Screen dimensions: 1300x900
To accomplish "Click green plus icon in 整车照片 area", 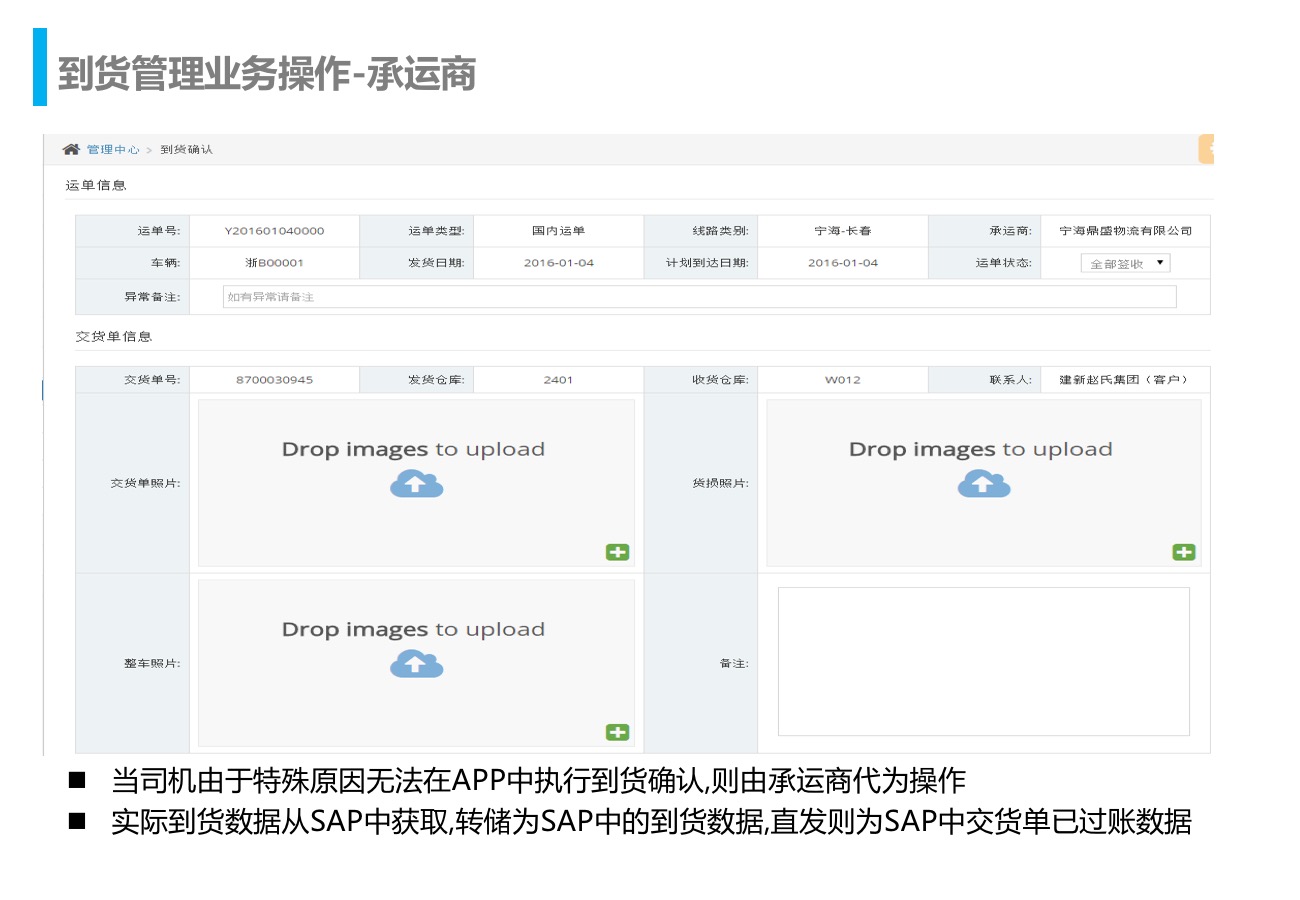I will pyautogui.click(x=617, y=732).
